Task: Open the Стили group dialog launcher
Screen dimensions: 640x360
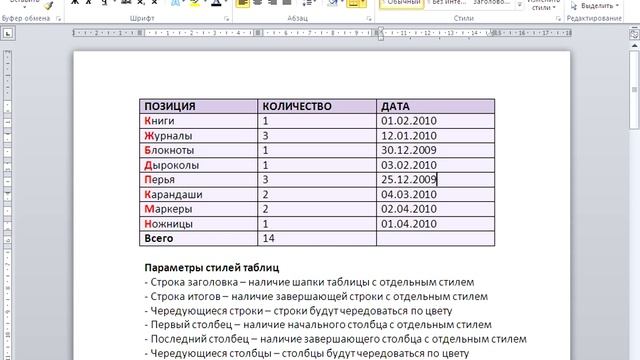Action: [558, 18]
